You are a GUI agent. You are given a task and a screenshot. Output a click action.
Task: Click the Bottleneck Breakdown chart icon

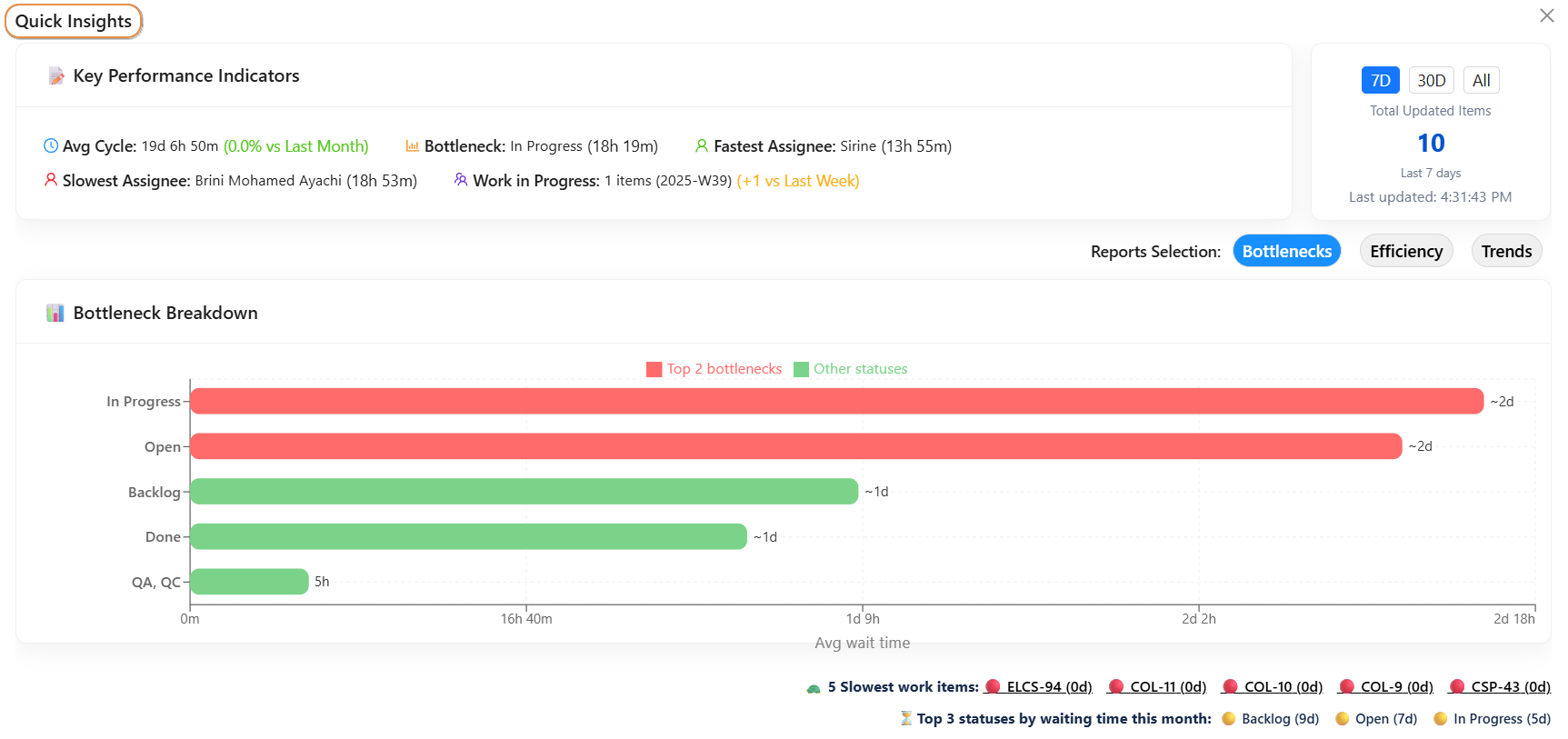point(55,314)
